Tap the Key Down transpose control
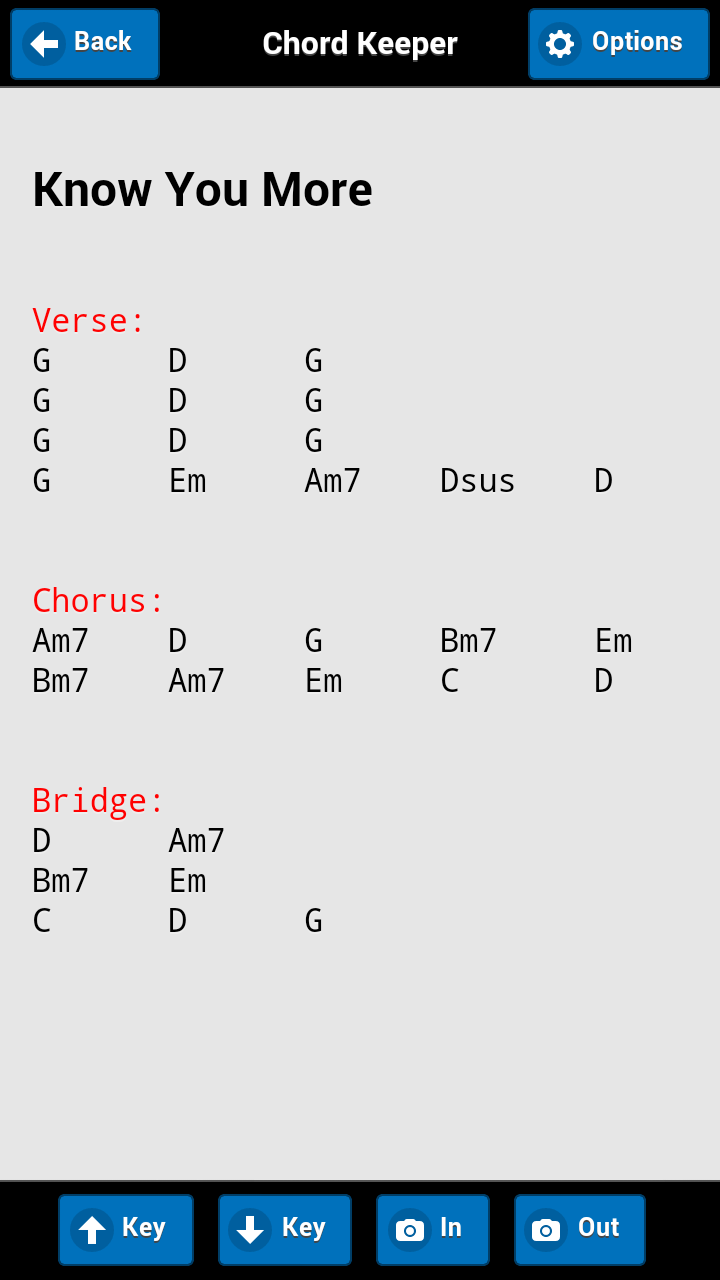This screenshot has height=1280, width=720. (284, 1229)
